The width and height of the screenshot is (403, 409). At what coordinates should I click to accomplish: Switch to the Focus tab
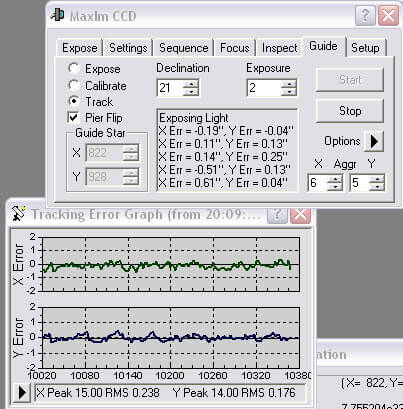click(235, 48)
